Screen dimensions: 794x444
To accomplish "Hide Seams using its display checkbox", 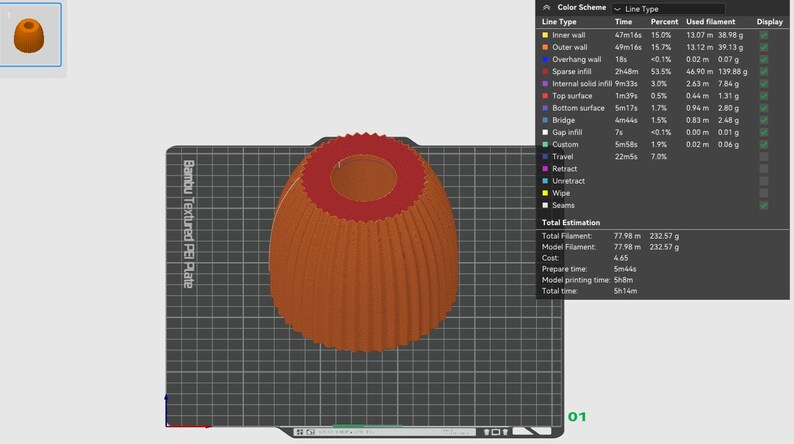I will (x=764, y=206).
